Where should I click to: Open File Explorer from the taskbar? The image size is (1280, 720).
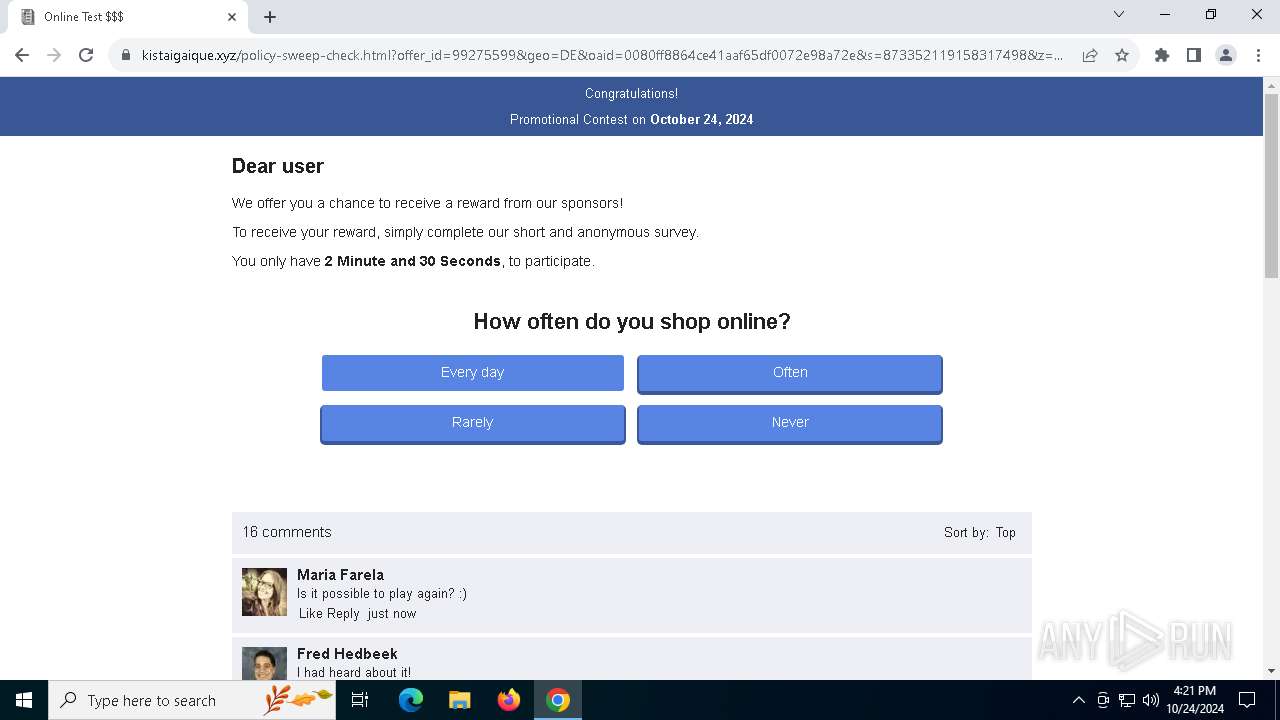point(460,700)
